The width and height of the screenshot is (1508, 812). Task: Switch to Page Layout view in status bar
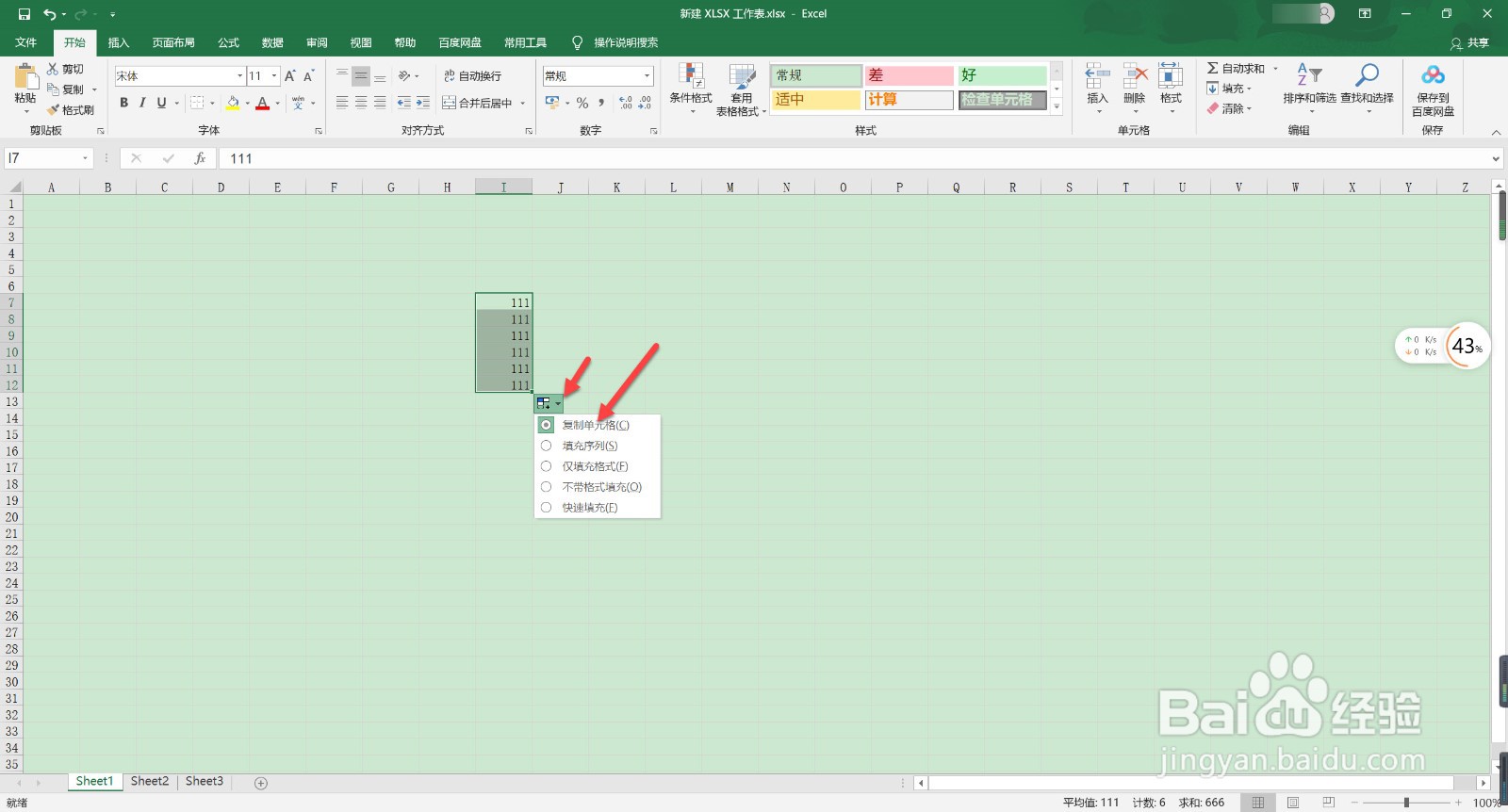pyautogui.click(x=1293, y=803)
